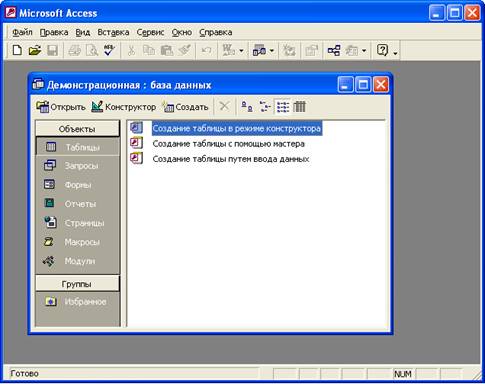Viewport: 485px width, 384px height.
Task: Click the icon beside 'в режиме конструктора'
Action: 137,127
